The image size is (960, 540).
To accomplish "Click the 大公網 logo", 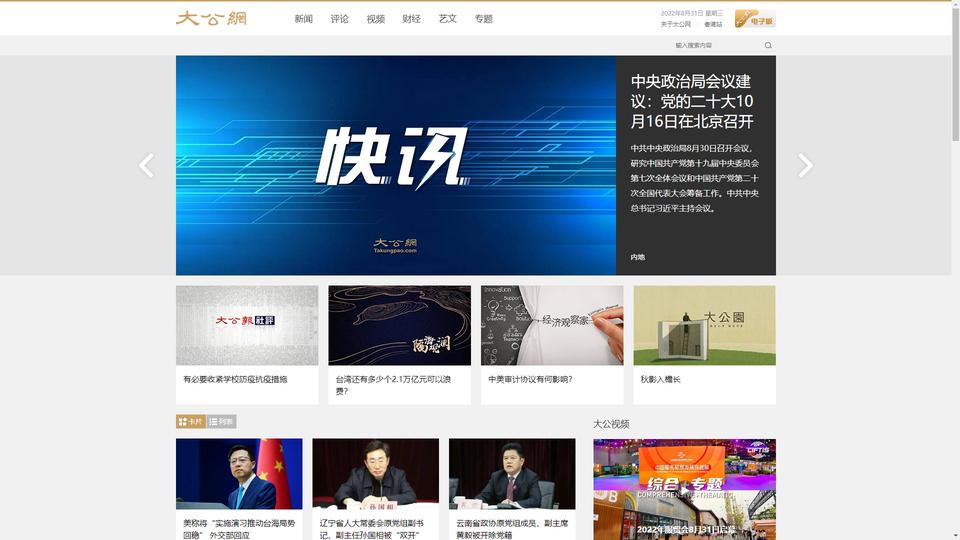I will 211,18.
